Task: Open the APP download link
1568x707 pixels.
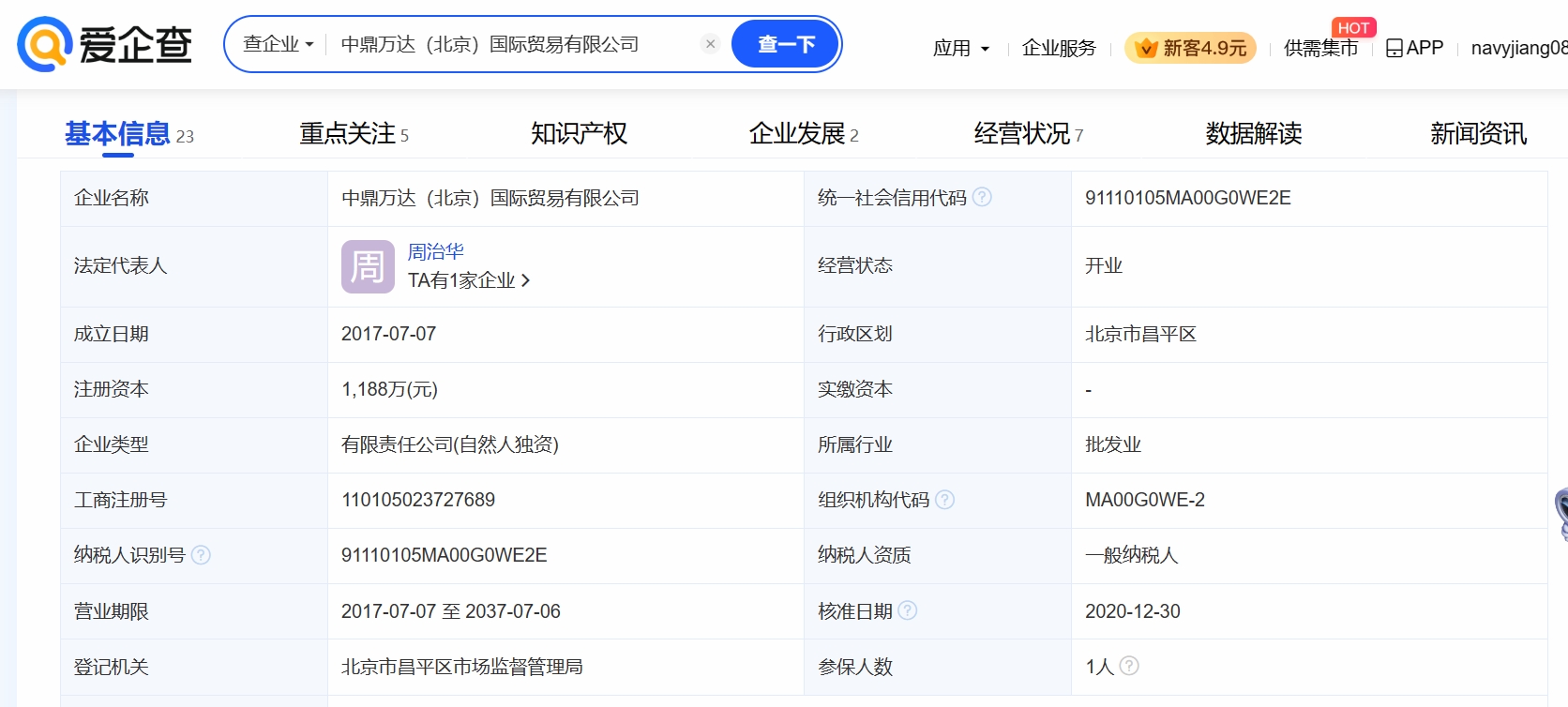Action: click(1414, 48)
